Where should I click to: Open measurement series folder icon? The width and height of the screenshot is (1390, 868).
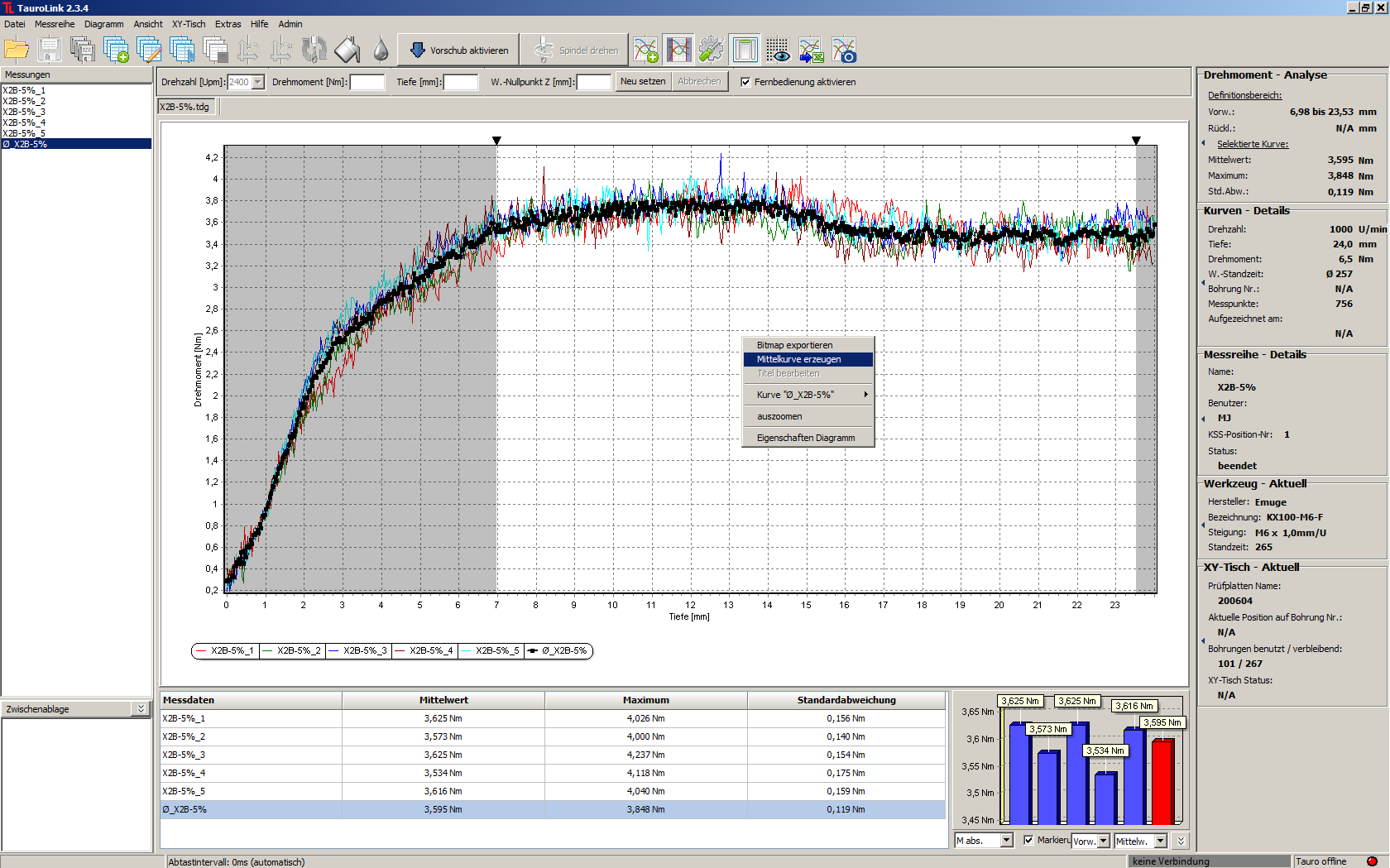click(x=17, y=50)
